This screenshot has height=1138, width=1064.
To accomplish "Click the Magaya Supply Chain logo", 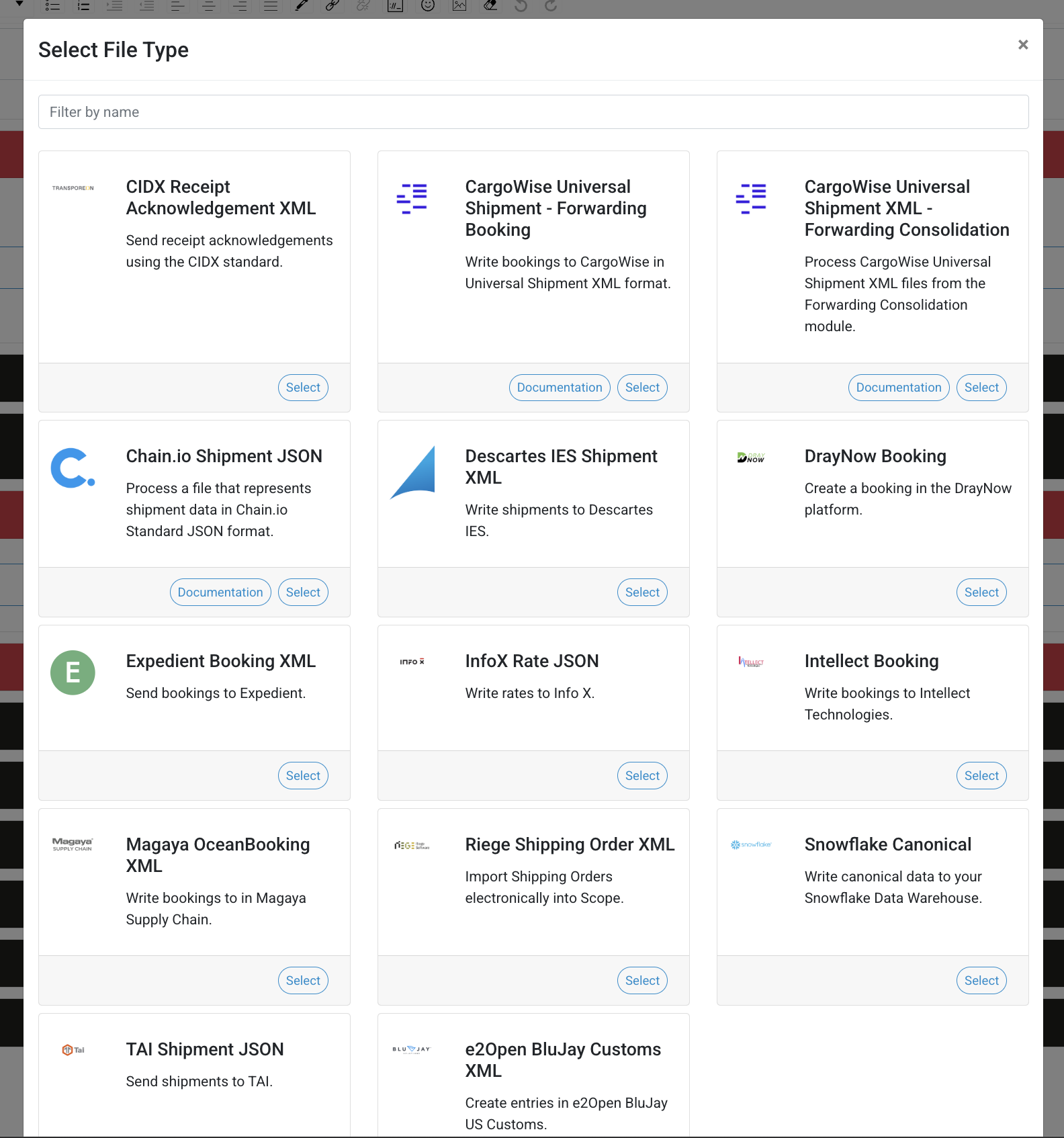I will pos(73,844).
